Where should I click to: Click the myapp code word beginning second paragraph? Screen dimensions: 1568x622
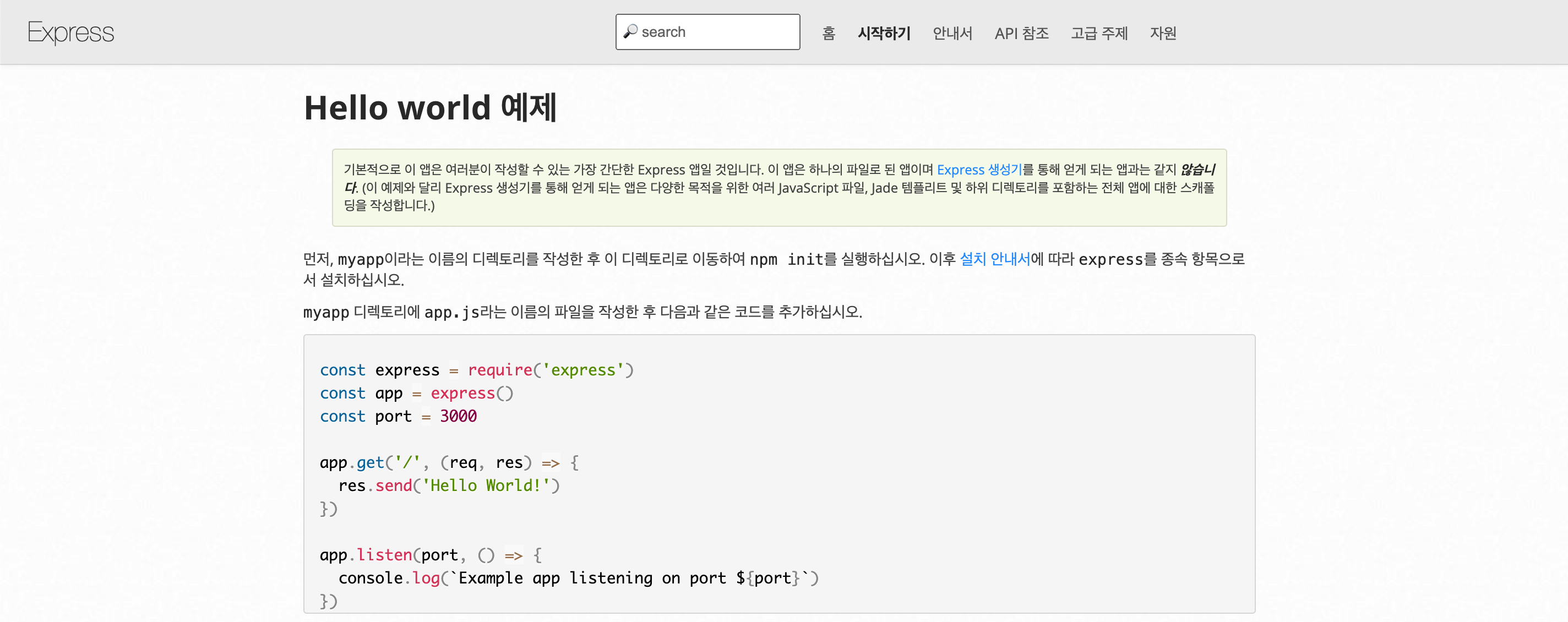(326, 312)
